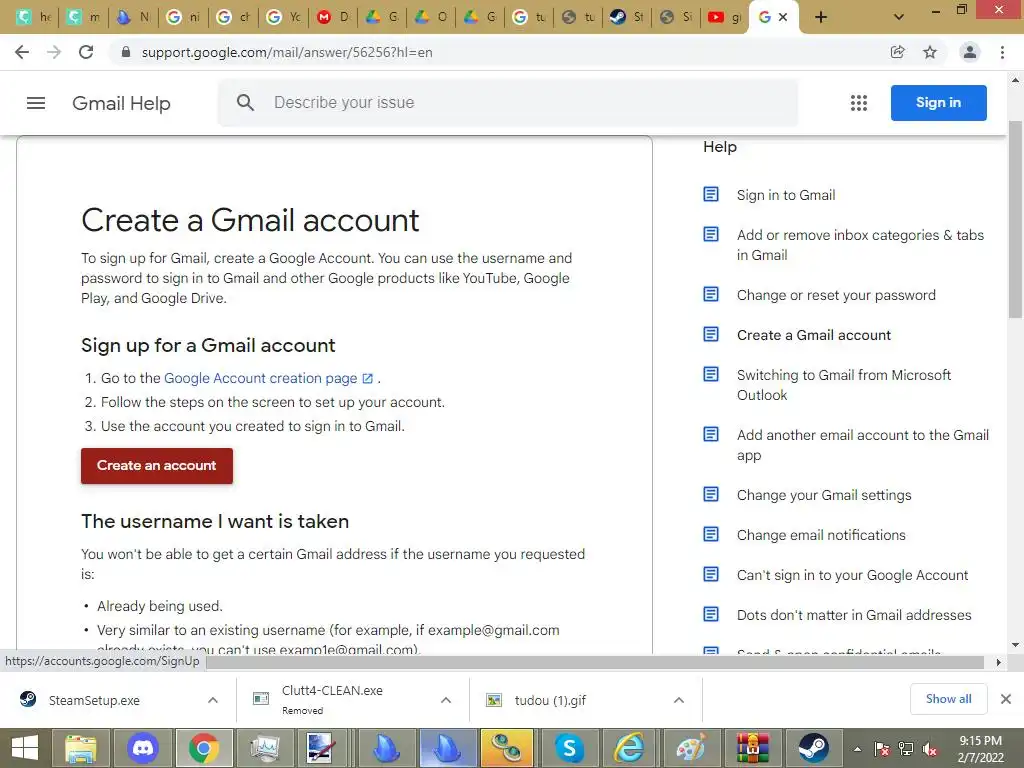Open the Windows Start button

pyautogui.click(x=25, y=748)
